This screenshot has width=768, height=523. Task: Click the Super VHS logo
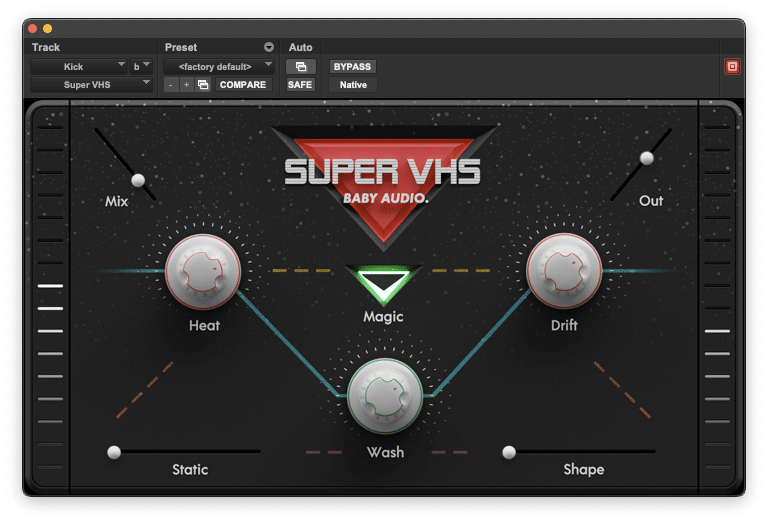coord(383,172)
